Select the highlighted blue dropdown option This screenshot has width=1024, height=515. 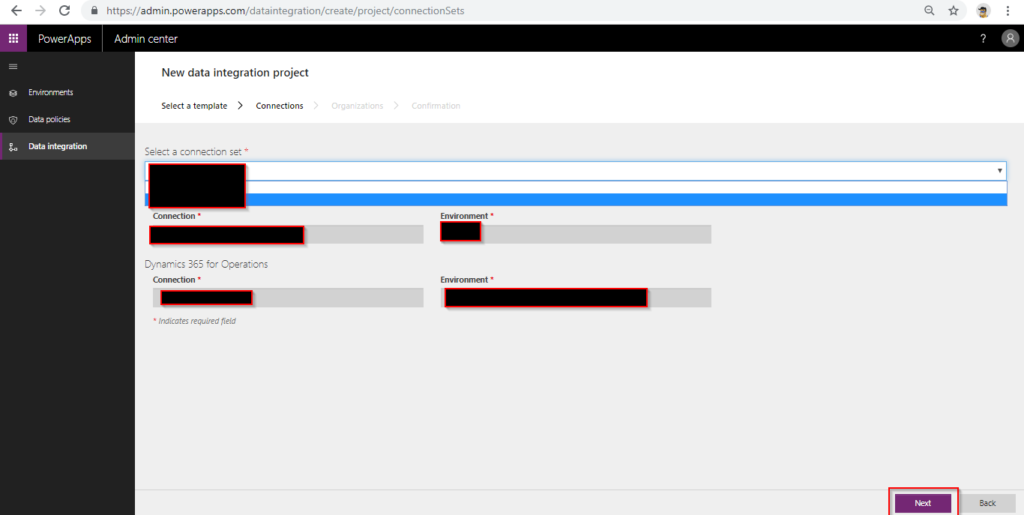[575, 200]
